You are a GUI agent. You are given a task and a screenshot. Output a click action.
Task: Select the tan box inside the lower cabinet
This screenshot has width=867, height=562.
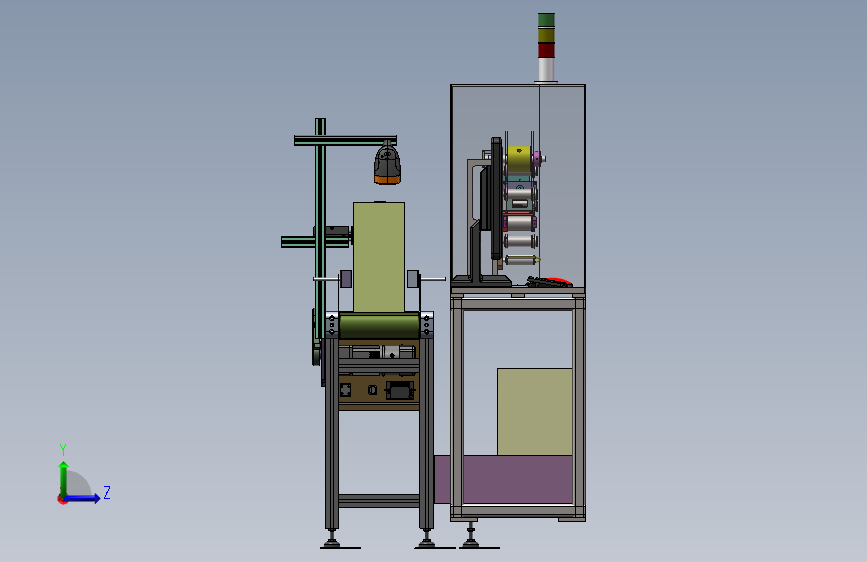pyautogui.click(x=535, y=412)
